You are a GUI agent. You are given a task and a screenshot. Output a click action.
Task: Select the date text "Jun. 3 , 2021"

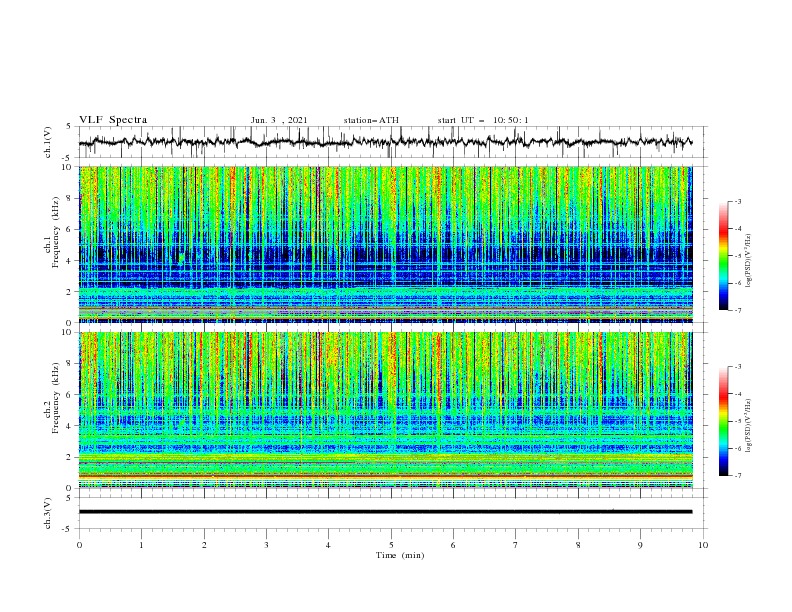279,120
